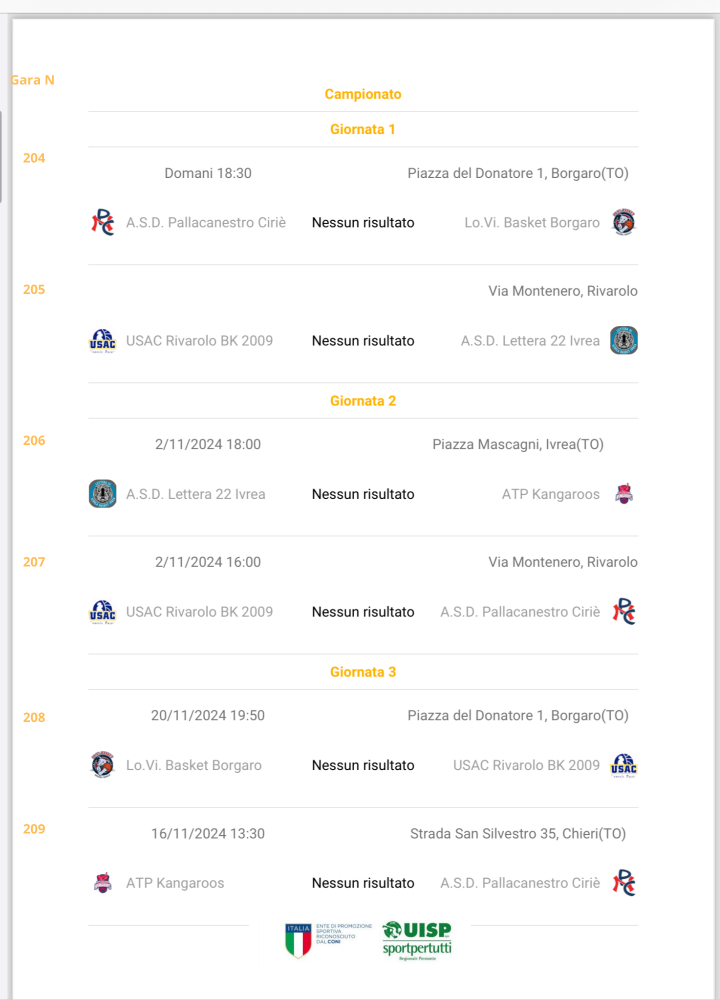
Task: Open the Strada San Silvestro 35, Chieri venue
Action: coord(518,833)
